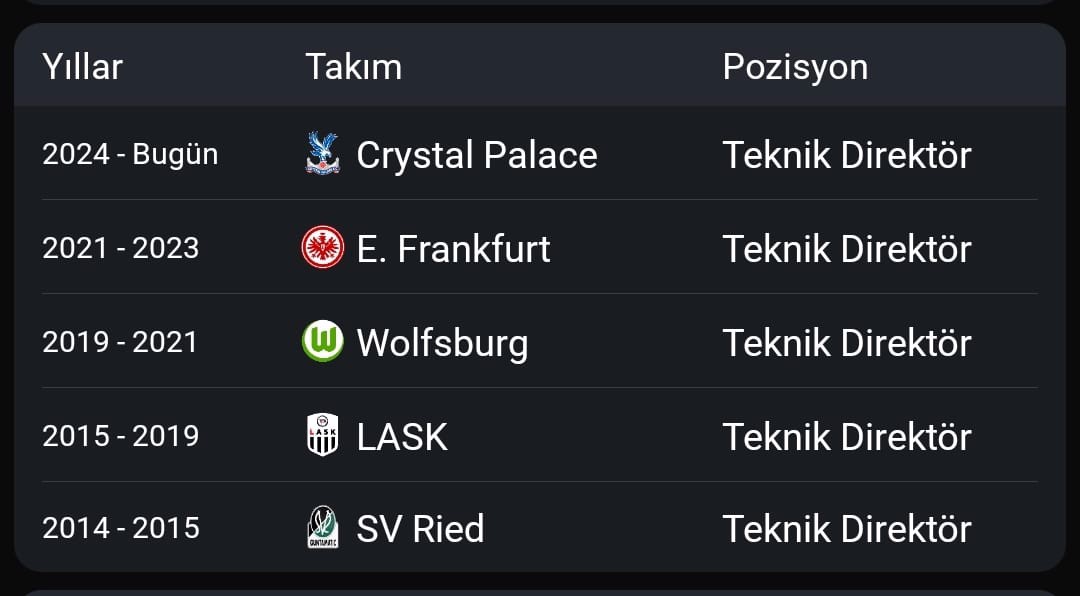This screenshot has height=596, width=1080.
Task: Open the E. Frankfurt team link
Action: (453, 249)
